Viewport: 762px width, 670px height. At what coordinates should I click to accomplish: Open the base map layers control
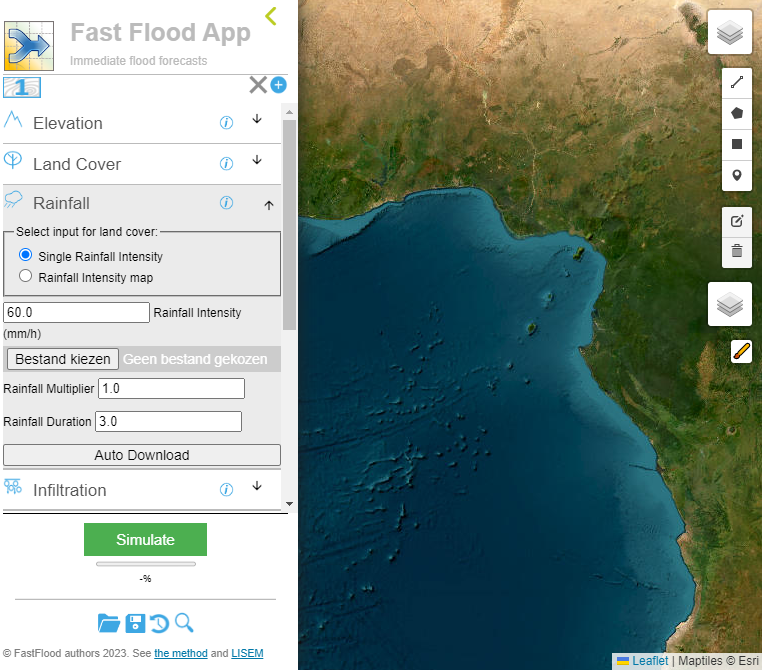click(x=730, y=32)
